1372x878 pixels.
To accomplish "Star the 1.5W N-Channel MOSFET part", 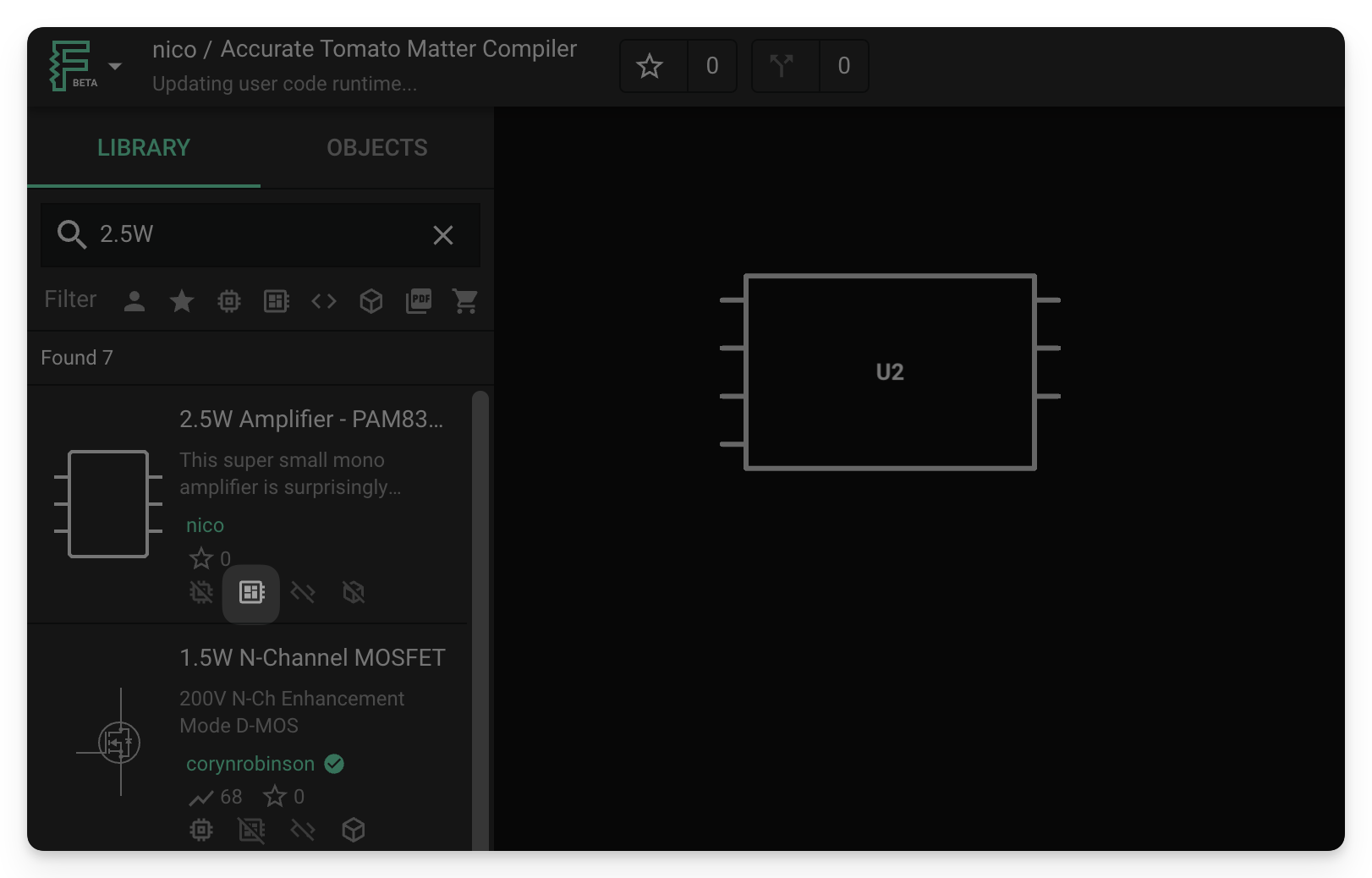I will tap(275, 796).
